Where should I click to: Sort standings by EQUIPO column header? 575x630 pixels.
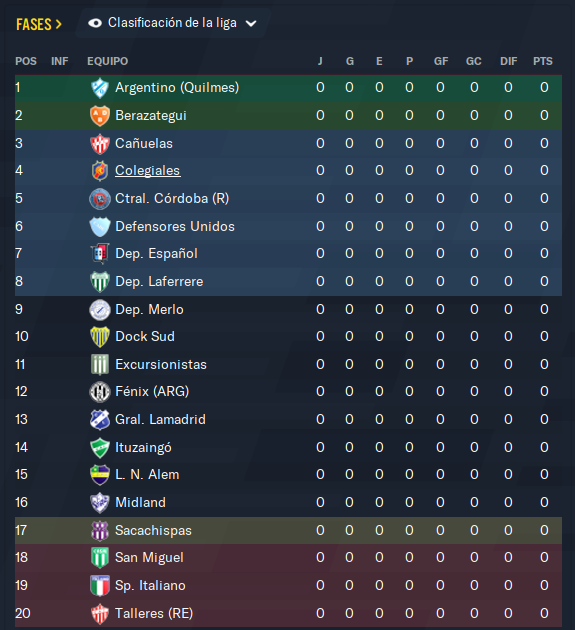click(x=108, y=61)
